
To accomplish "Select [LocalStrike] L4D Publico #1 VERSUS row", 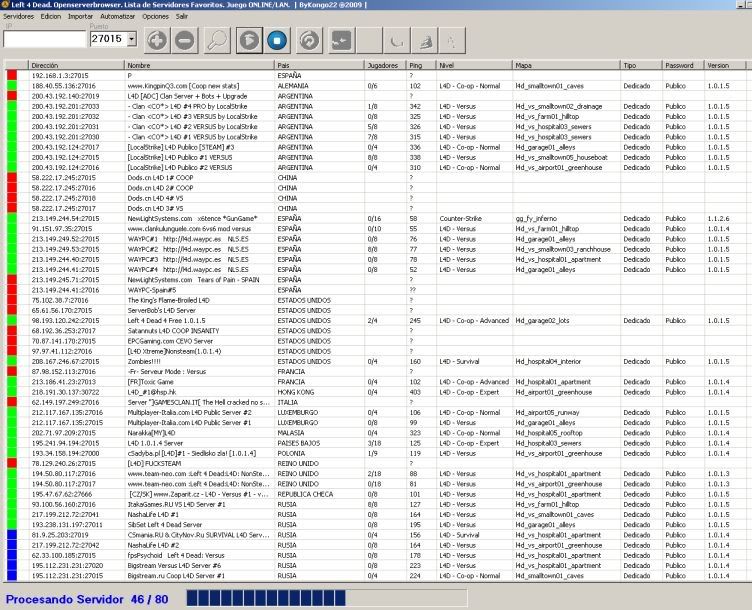I will [376, 157].
